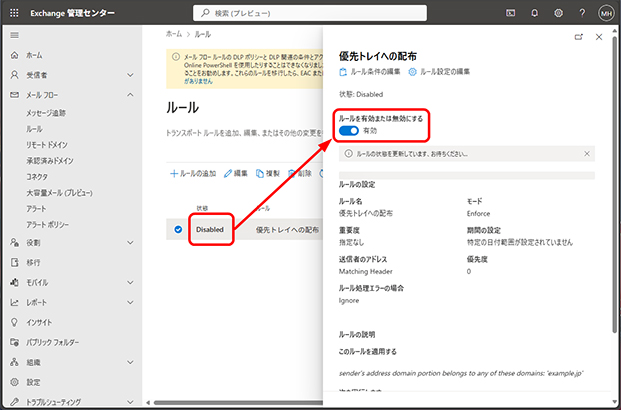
Task: Toggle the rule 有効 switch
Action: click(349, 131)
